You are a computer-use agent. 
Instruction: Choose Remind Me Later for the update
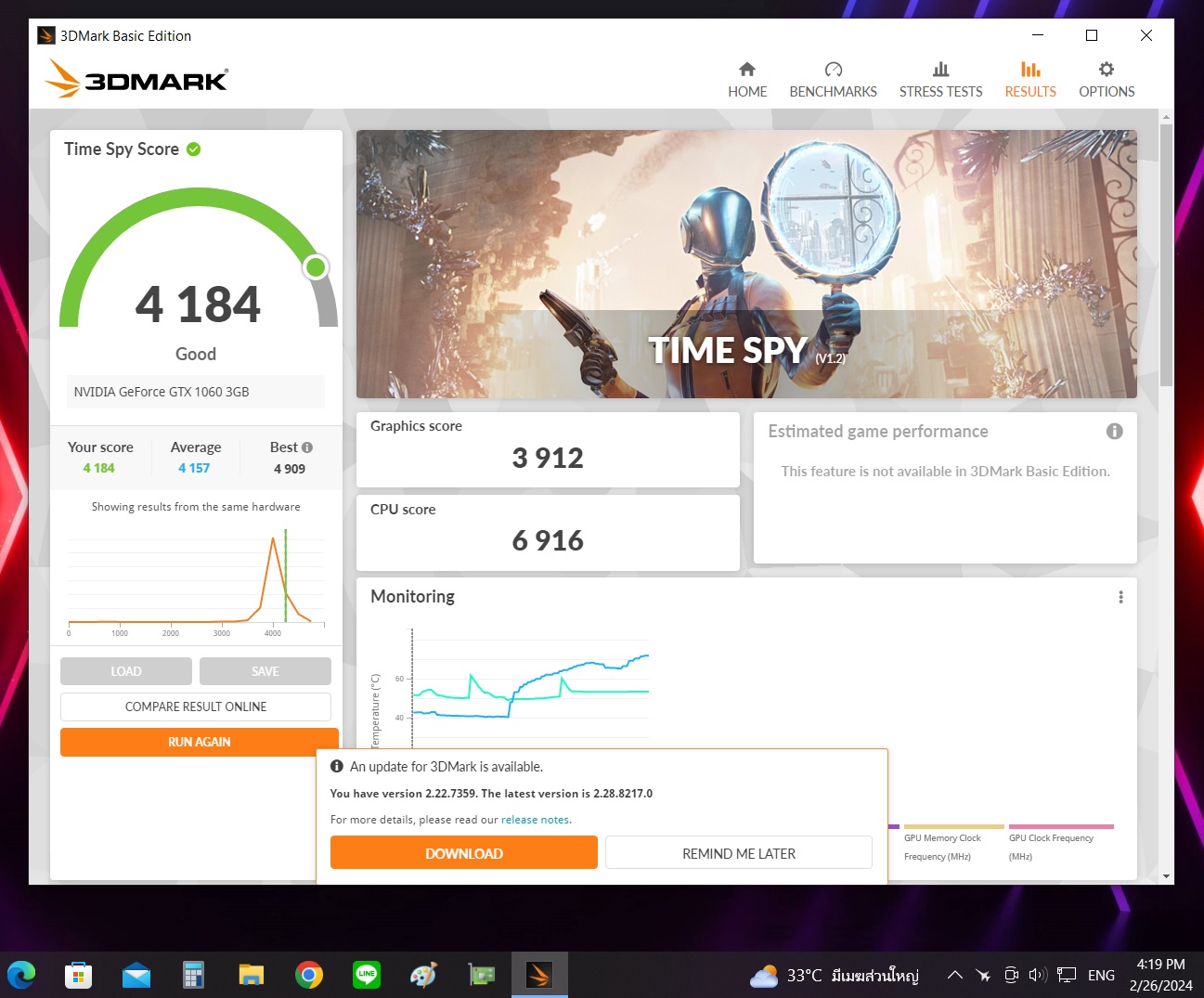click(739, 853)
